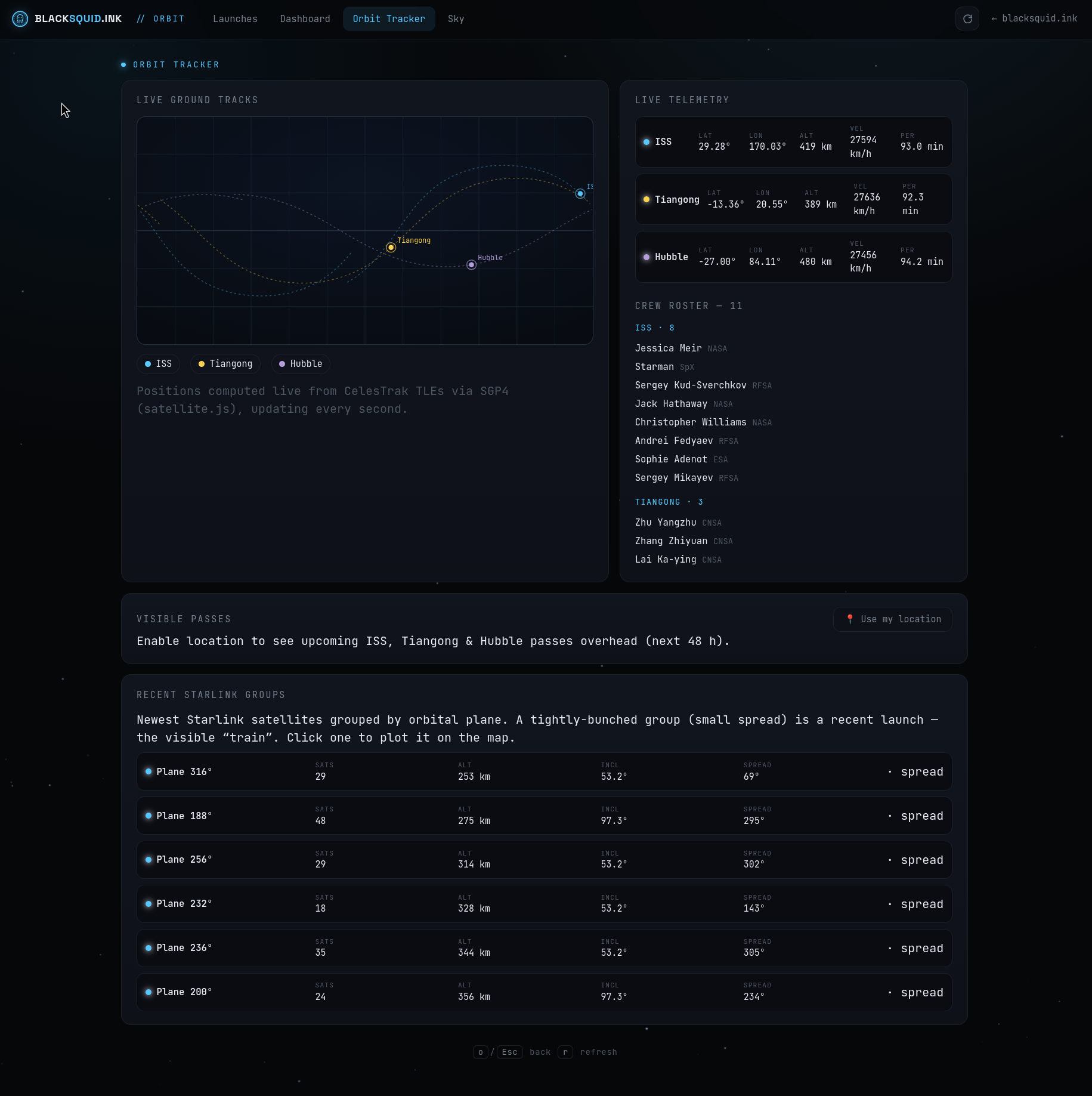Viewport: 1092px width, 1096px height.
Task: Plot Starlink Plane 236° on map
Action: point(544,948)
